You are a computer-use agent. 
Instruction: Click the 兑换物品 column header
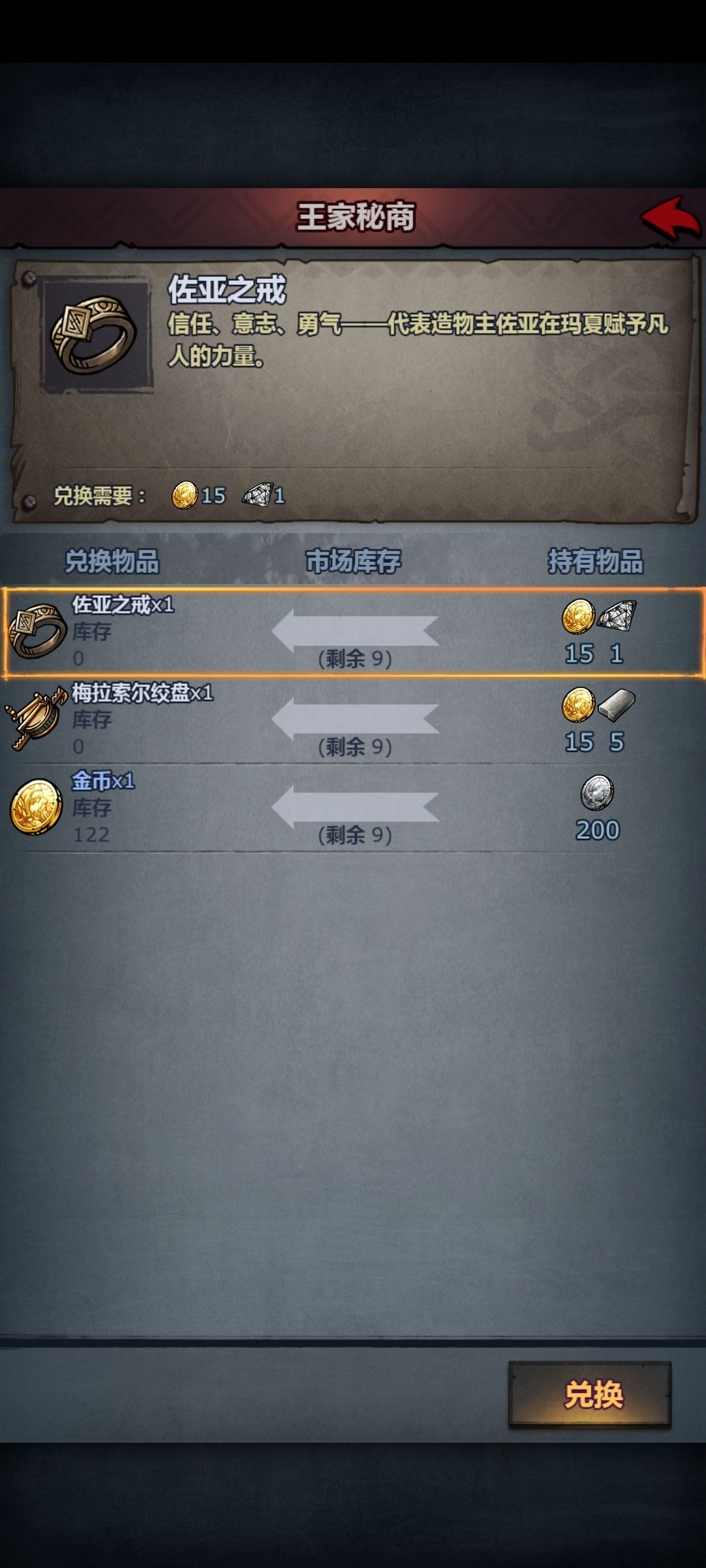[x=112, y=561]
